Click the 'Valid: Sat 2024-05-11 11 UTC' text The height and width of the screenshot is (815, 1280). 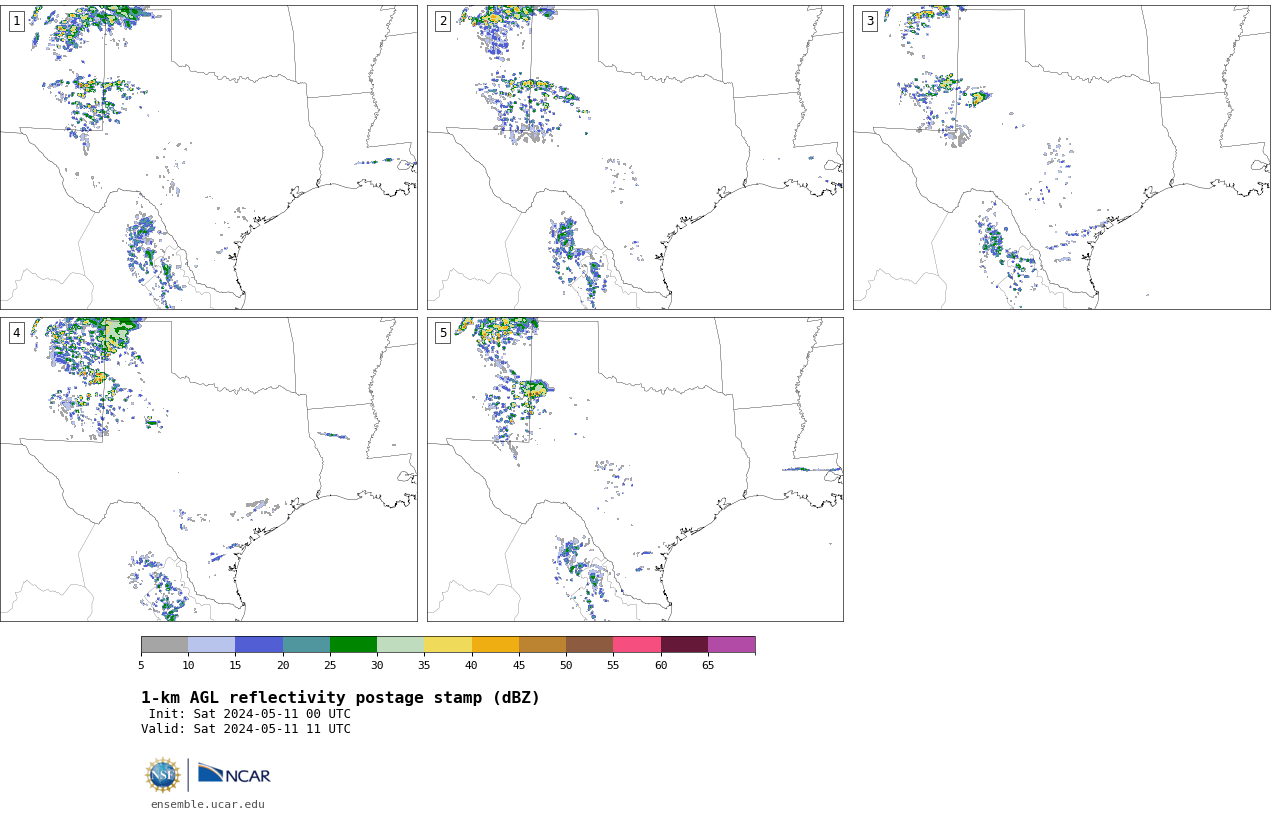coord(246,729)
